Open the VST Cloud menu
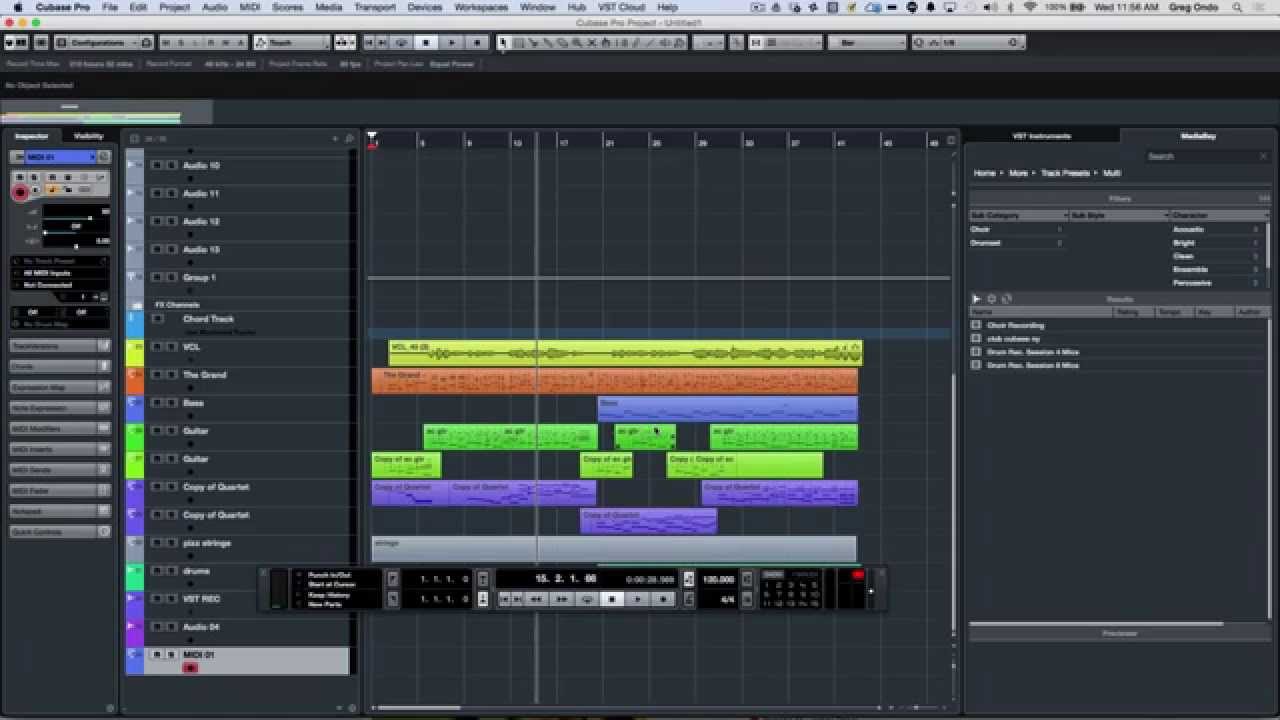The width and height of the screenshot is (1280, 720). (x=621, y=7)
